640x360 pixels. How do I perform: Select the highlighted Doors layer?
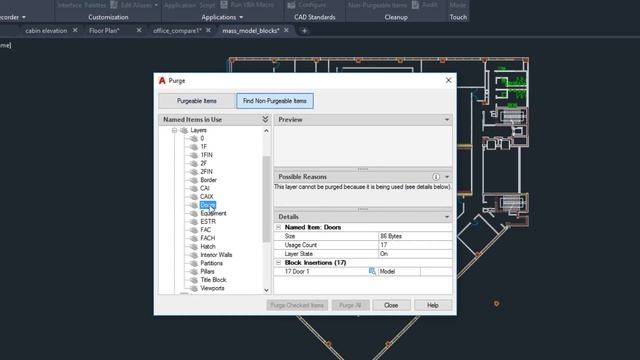click(208, 205)
